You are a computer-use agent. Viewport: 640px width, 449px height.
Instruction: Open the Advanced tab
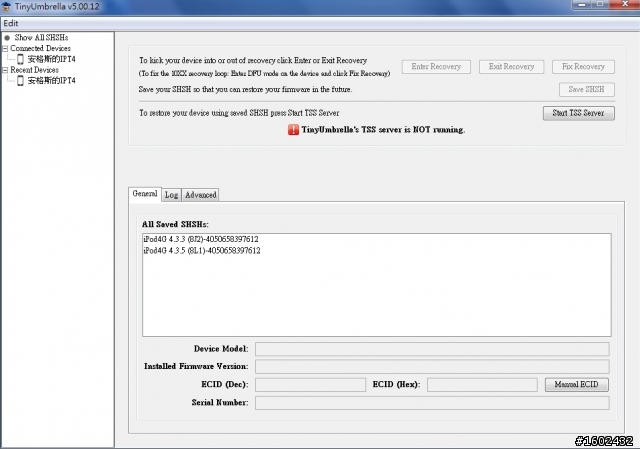pyautogui.click(x=200, y=195)
